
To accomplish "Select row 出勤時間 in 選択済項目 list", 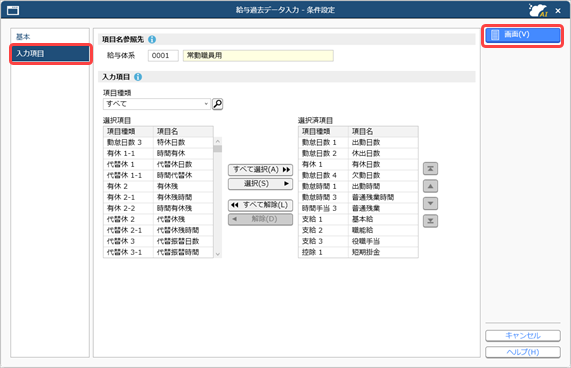I will click(x=358, y=186).
